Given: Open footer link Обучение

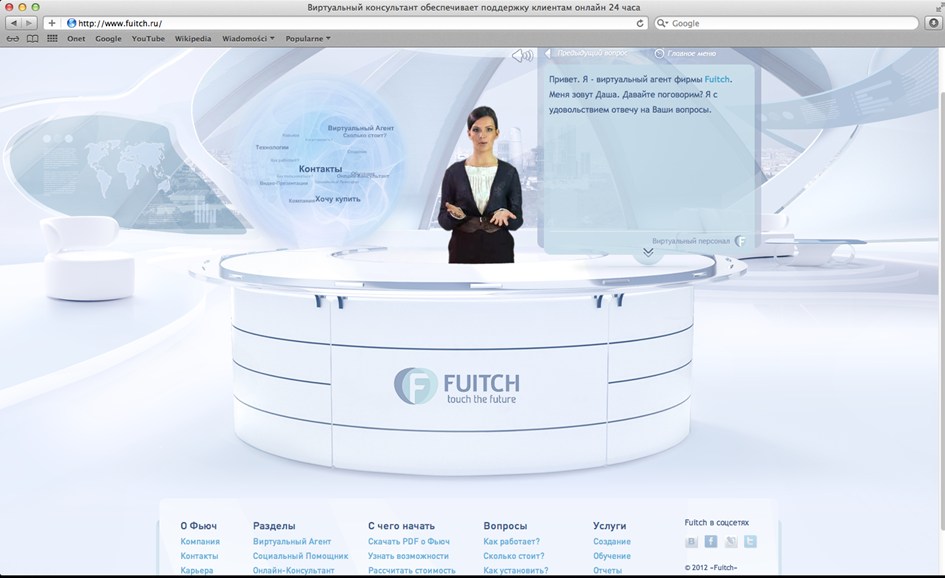Looking at the screenshot, I should pyautogui.click(x=612, y=556).
